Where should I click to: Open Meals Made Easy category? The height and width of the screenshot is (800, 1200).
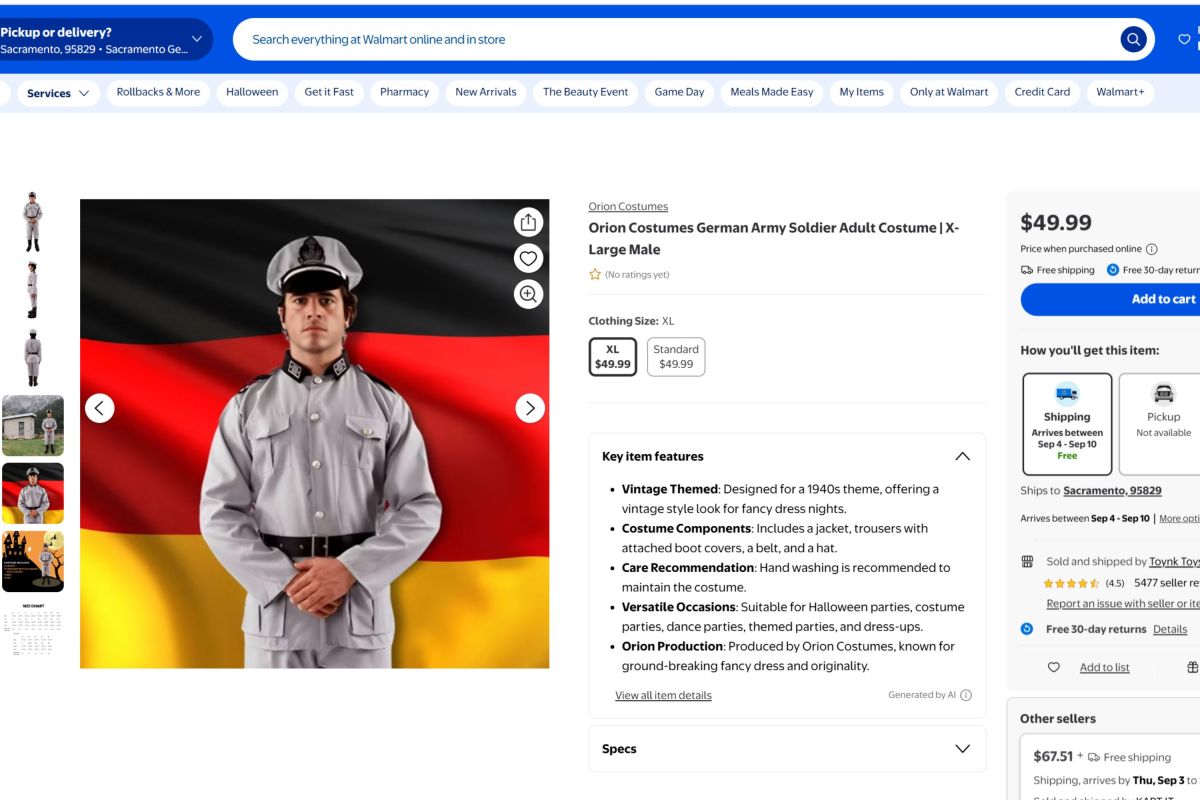772,92
